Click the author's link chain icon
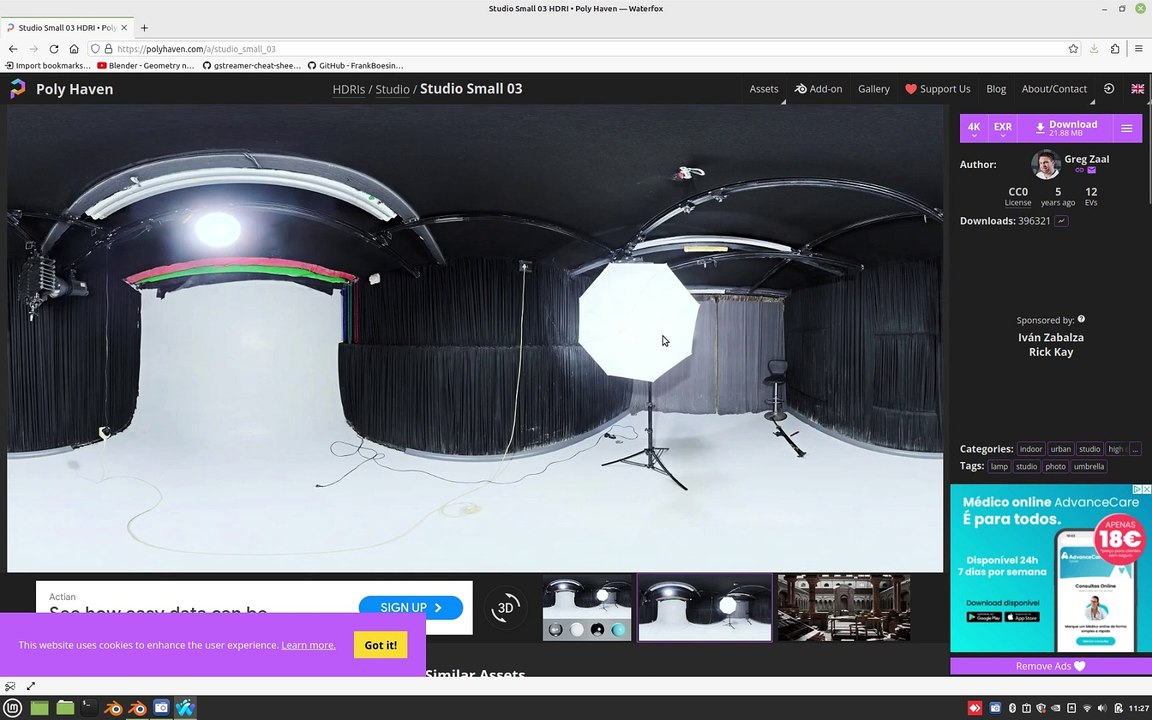This screenshot has width=1152, height=720. coord(1079,170)
